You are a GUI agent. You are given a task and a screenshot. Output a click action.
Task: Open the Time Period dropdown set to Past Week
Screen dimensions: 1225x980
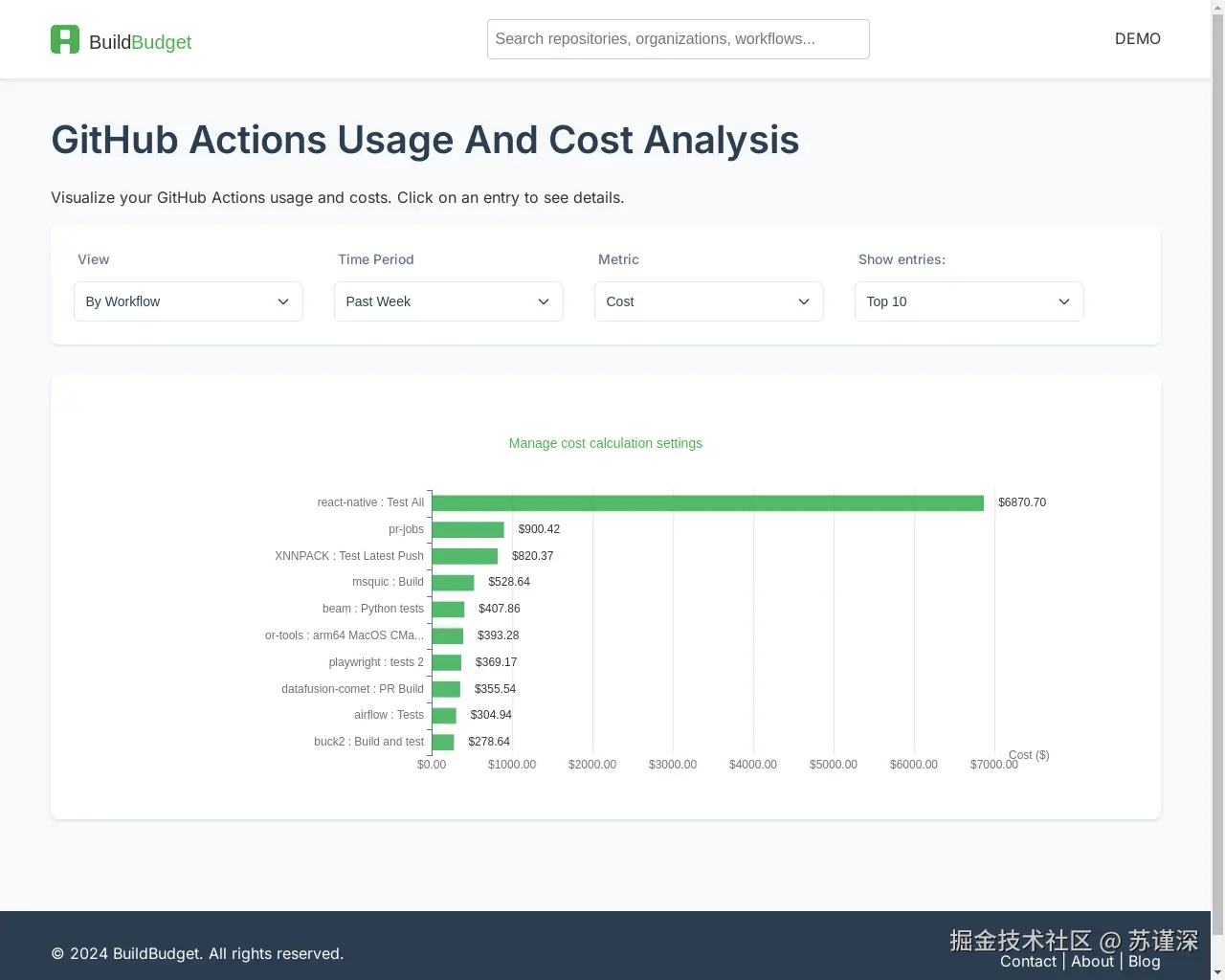point(448,301)
